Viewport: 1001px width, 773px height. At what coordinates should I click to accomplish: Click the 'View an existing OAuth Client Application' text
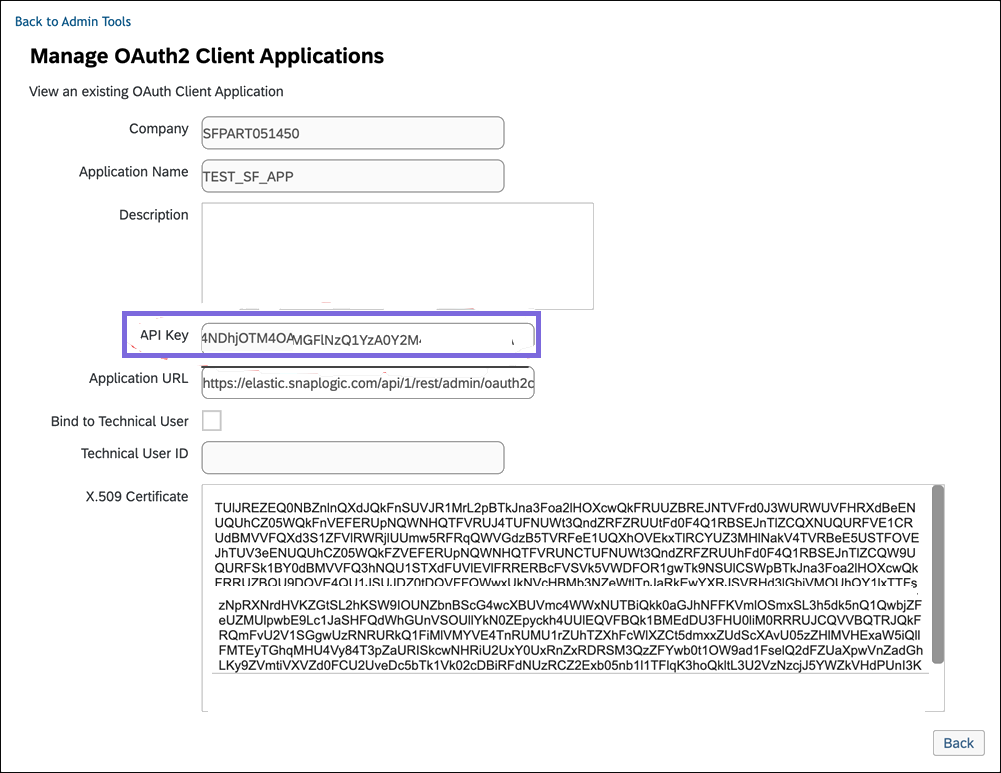coord(156,91)
